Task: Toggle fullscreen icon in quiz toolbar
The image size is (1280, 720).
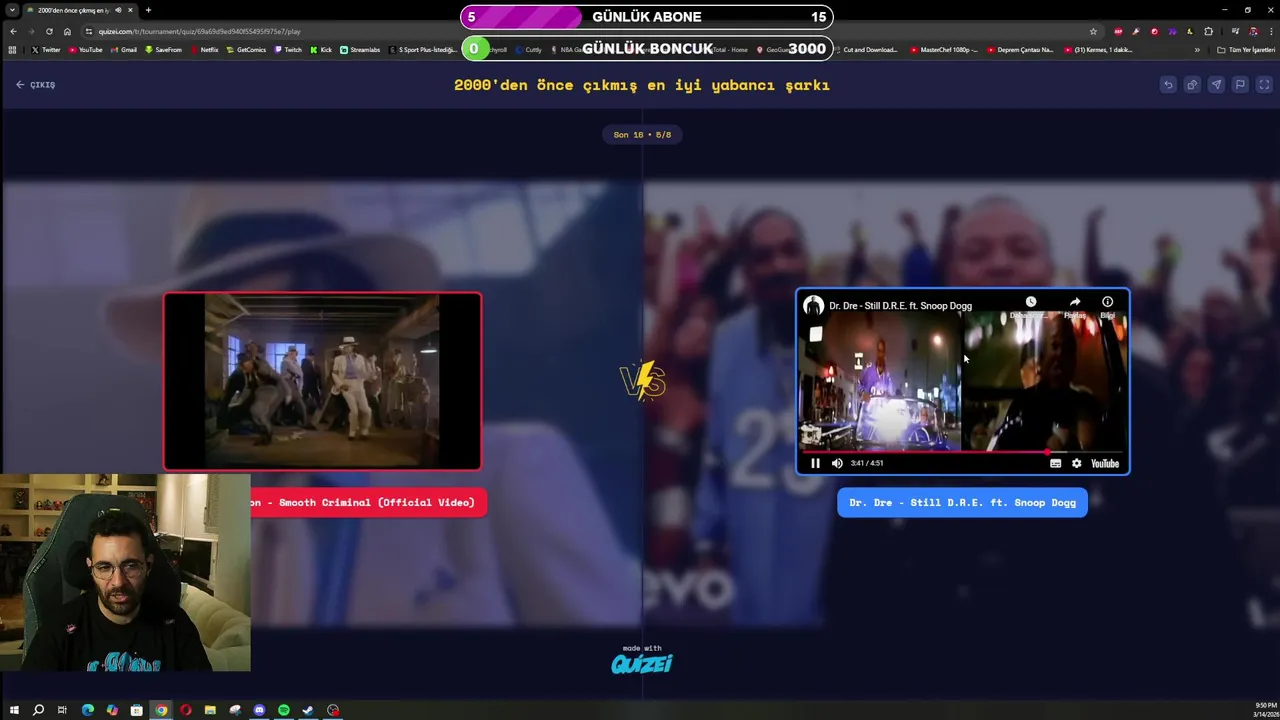Action: (x=1264, y=85)
